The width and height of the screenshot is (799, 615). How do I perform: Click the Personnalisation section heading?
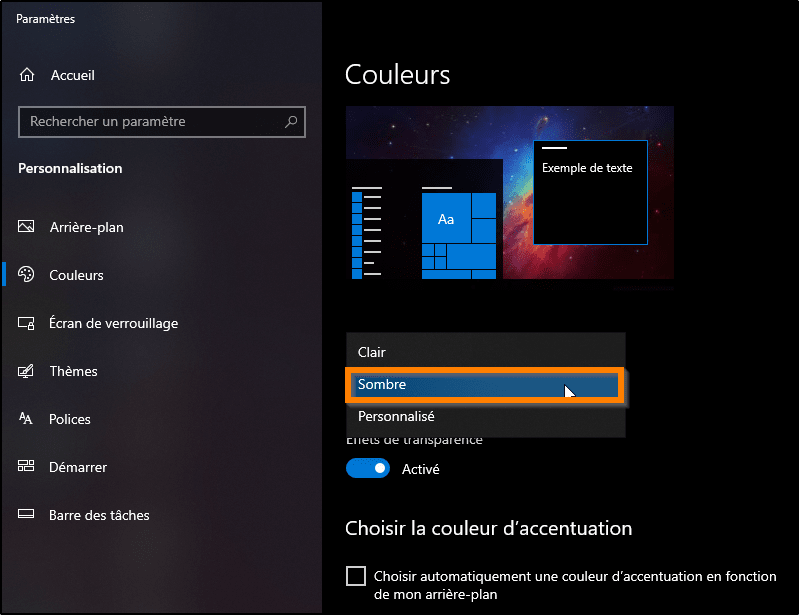pos(70,168)
